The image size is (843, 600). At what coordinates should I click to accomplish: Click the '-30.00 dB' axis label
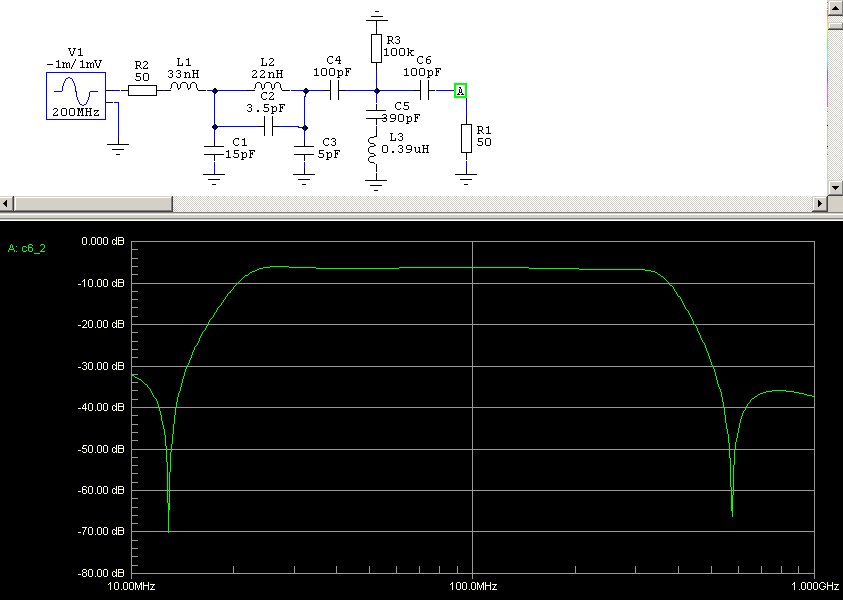click(101, 366)
